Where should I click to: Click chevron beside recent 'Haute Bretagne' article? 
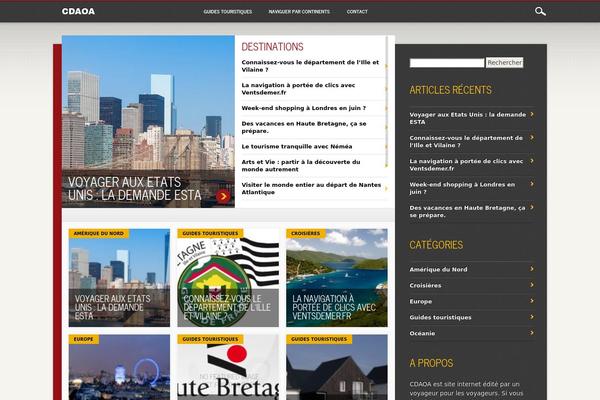pos(532,207)
